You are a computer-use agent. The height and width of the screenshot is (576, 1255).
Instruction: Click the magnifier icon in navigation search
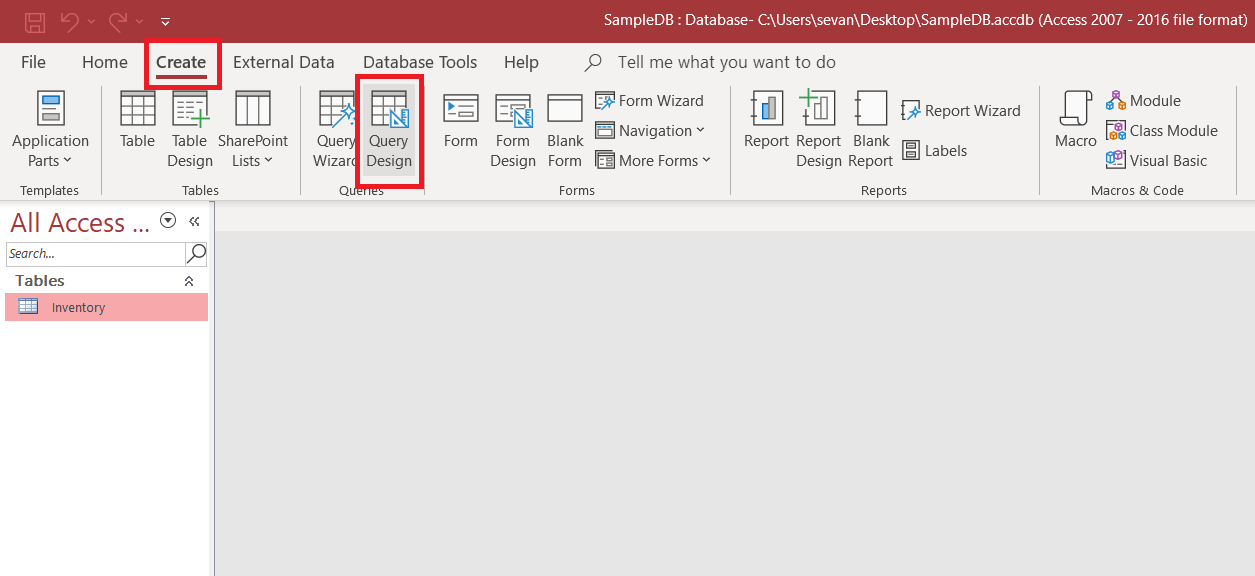197,253
